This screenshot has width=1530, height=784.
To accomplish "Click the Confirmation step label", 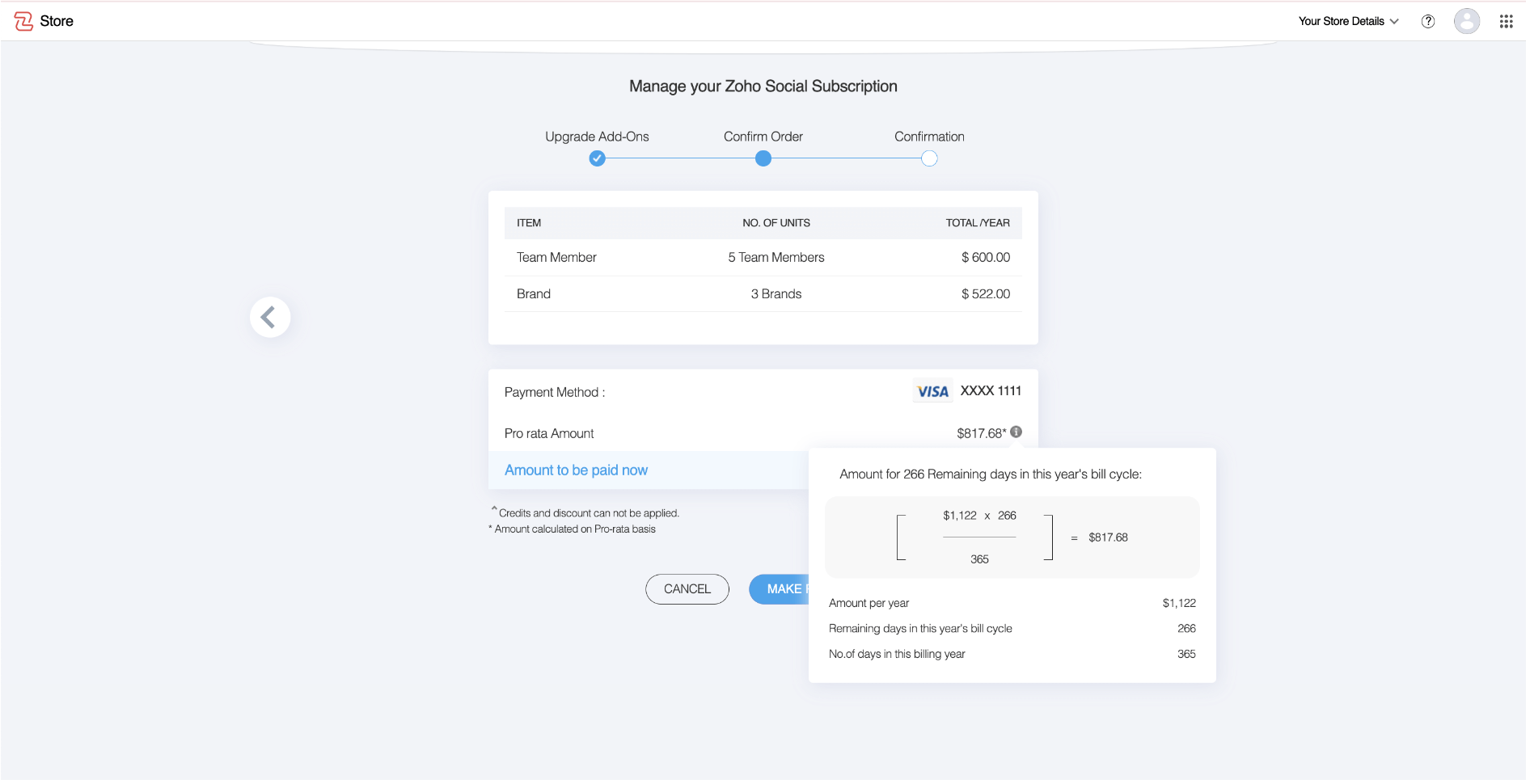I will point(929,137).
